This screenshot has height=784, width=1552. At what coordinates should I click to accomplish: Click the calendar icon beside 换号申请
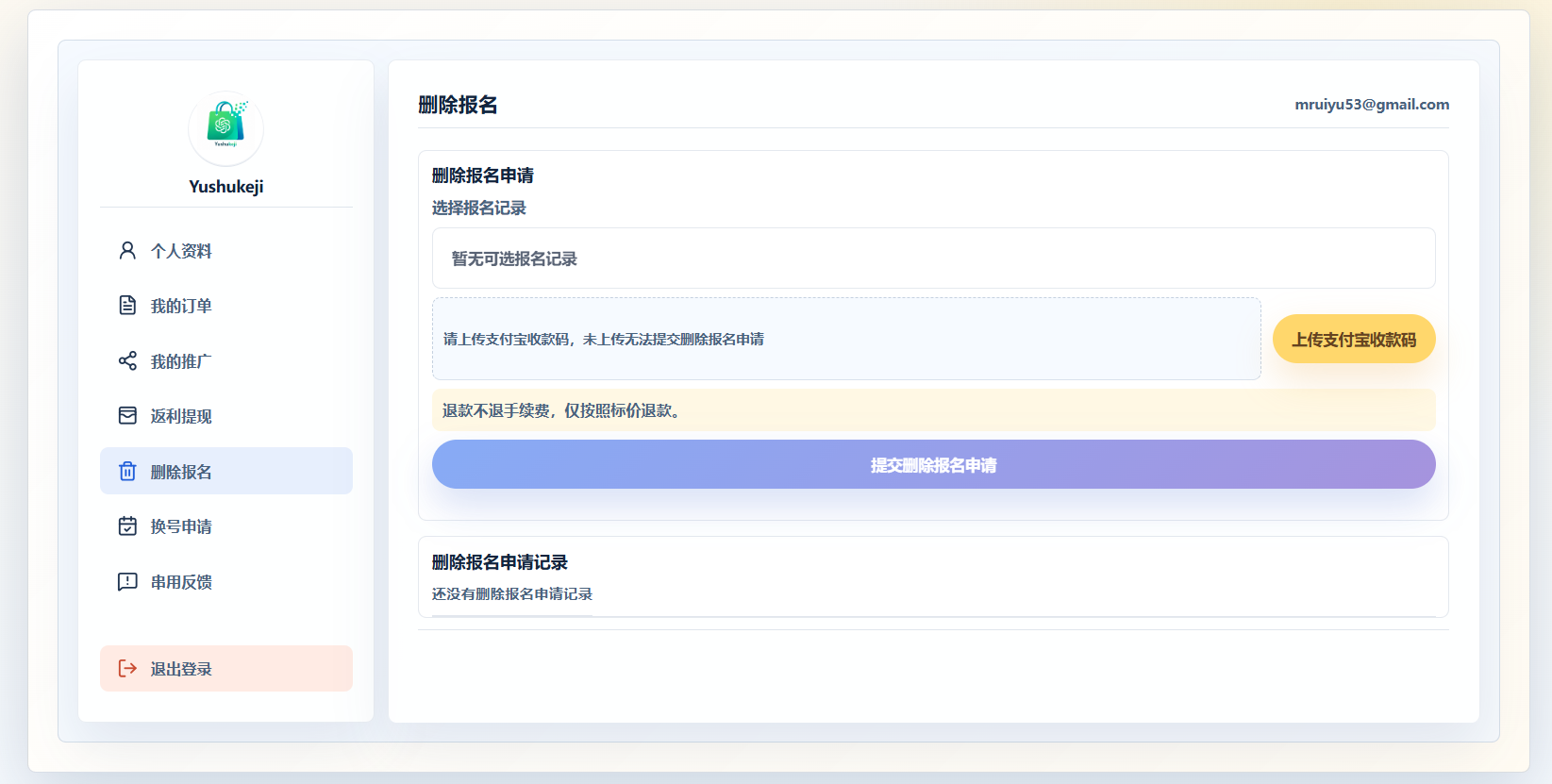[x=127, y=526]
